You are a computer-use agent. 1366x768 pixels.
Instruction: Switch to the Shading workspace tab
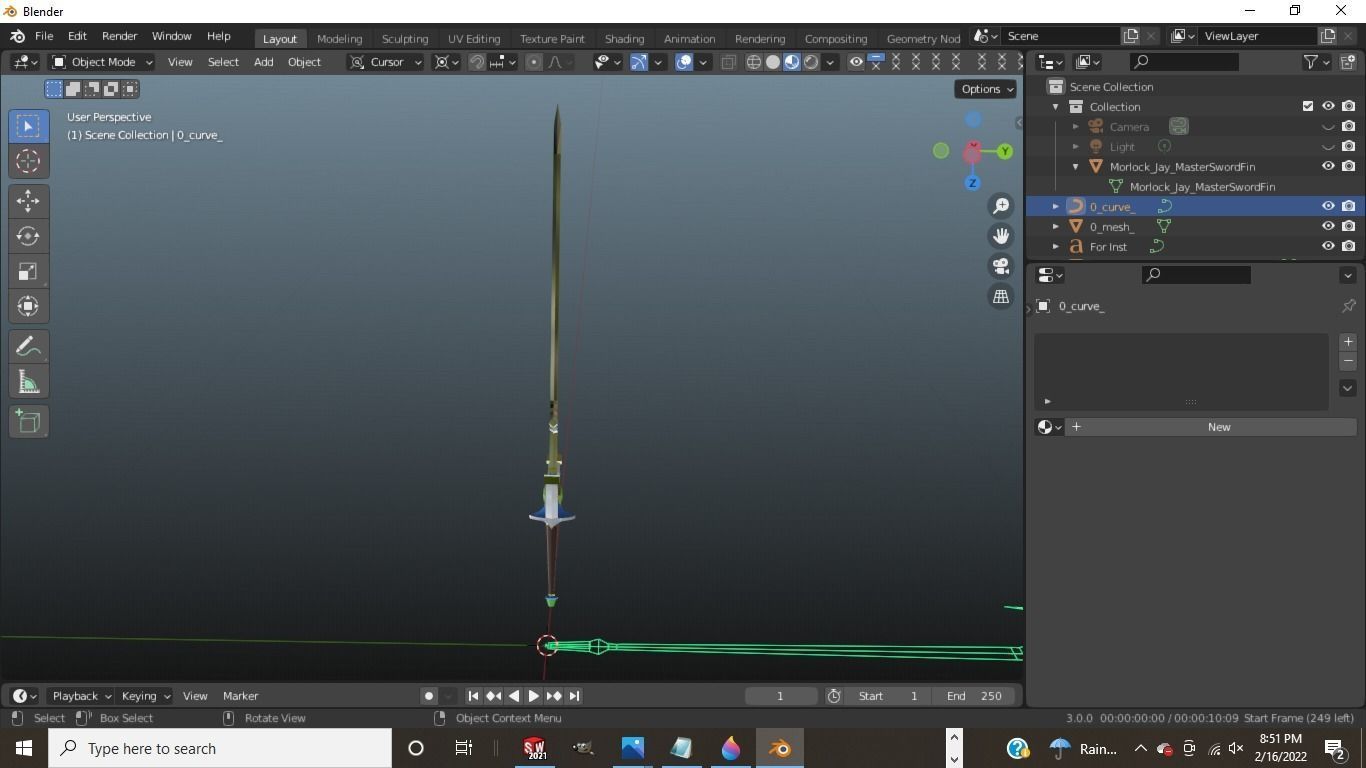pyautogui.click(x=624, y=38)
